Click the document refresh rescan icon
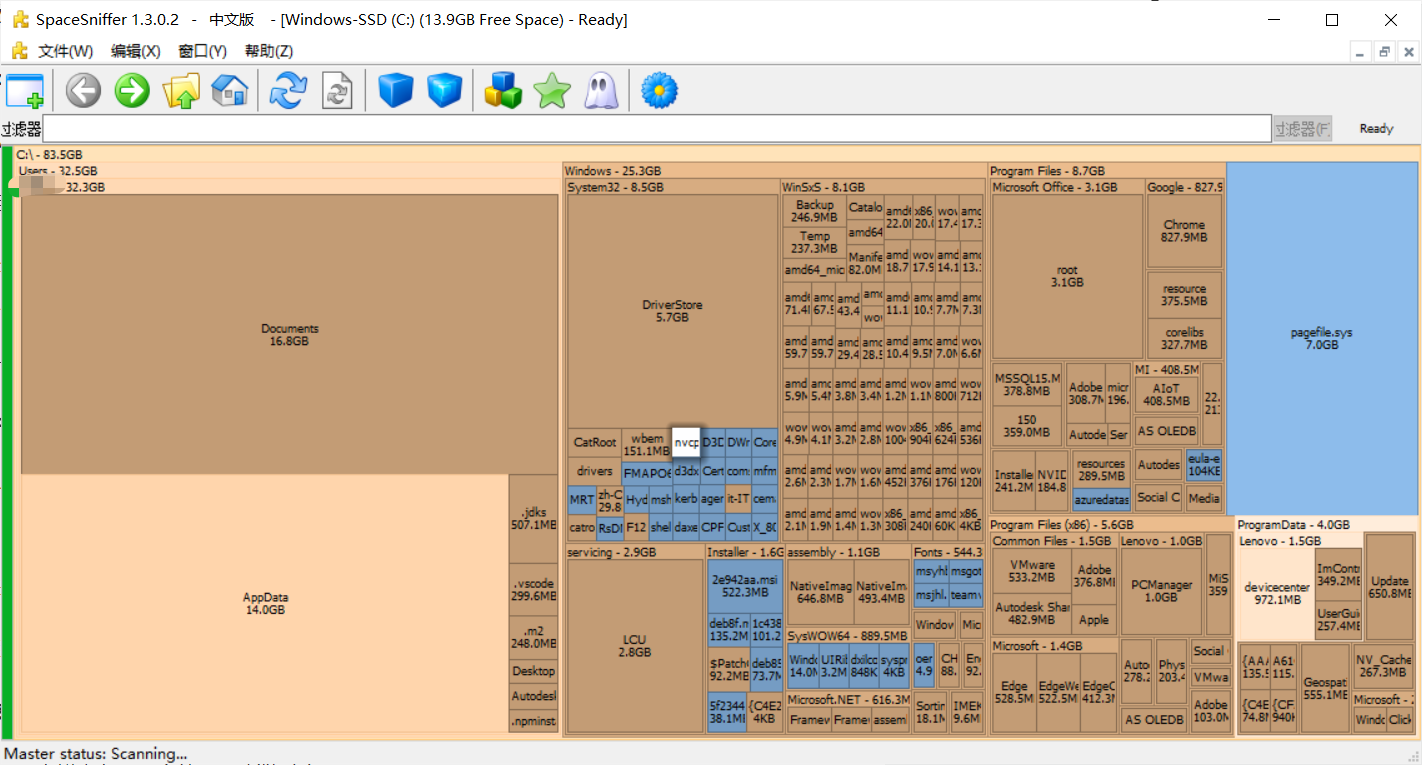Screen dimensions: 1422x765 (338, 91)
